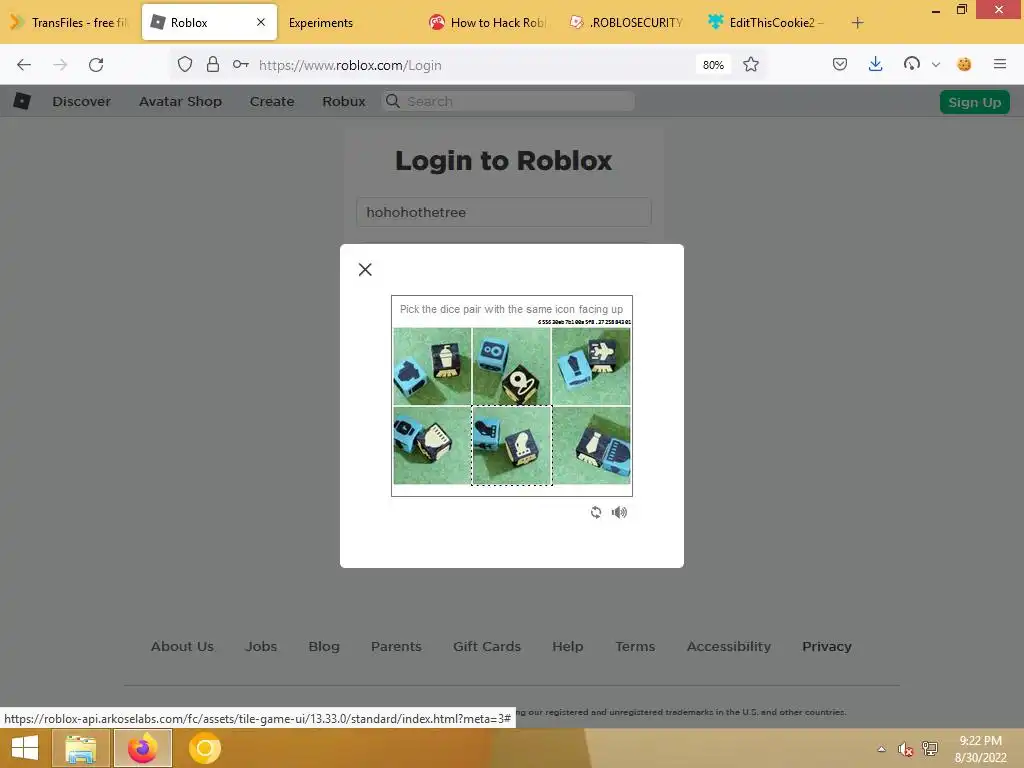This screenshot has width=1024, height=768.
Task: Click the yellow circle taskbar app
Action: point(204,748)
